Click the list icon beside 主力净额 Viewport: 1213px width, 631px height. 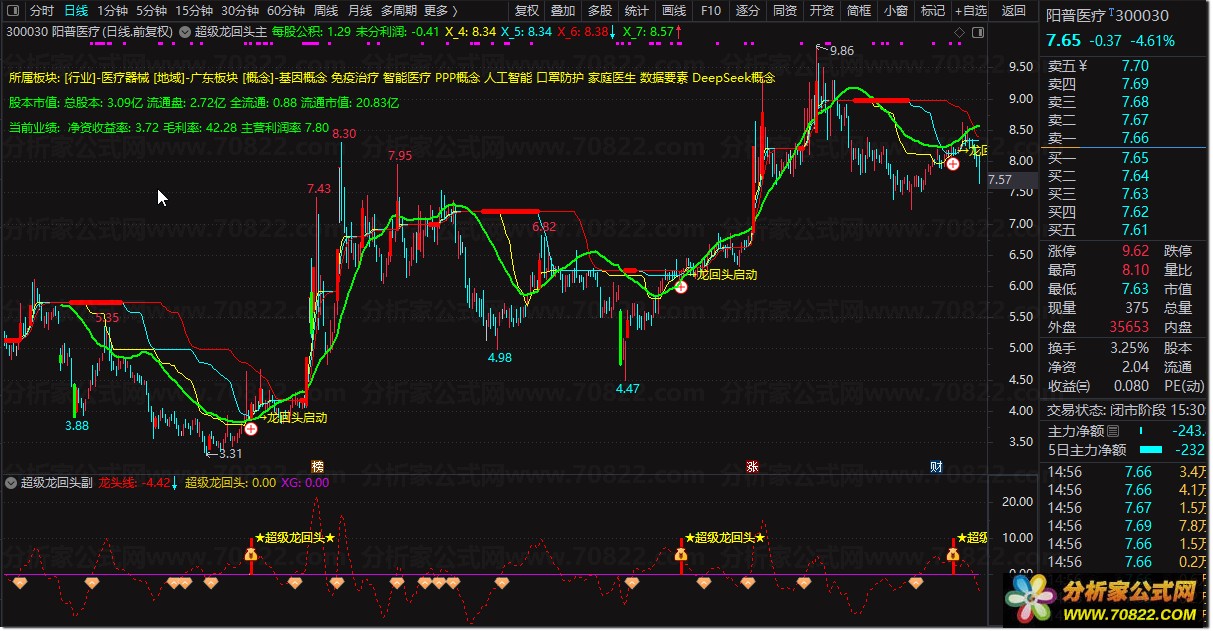point(1114,431)
